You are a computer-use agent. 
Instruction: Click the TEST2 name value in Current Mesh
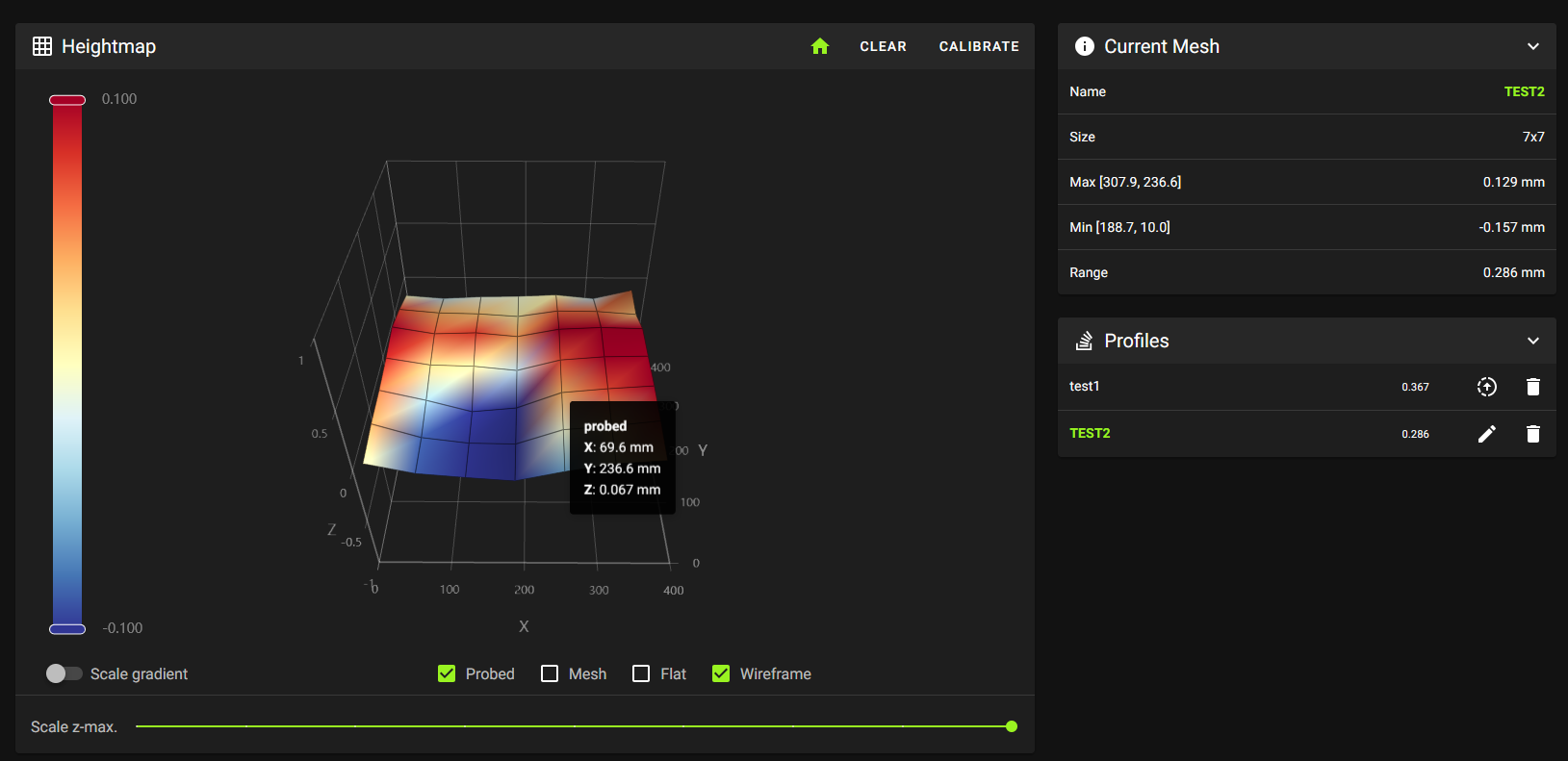(x=1525, y=91)
